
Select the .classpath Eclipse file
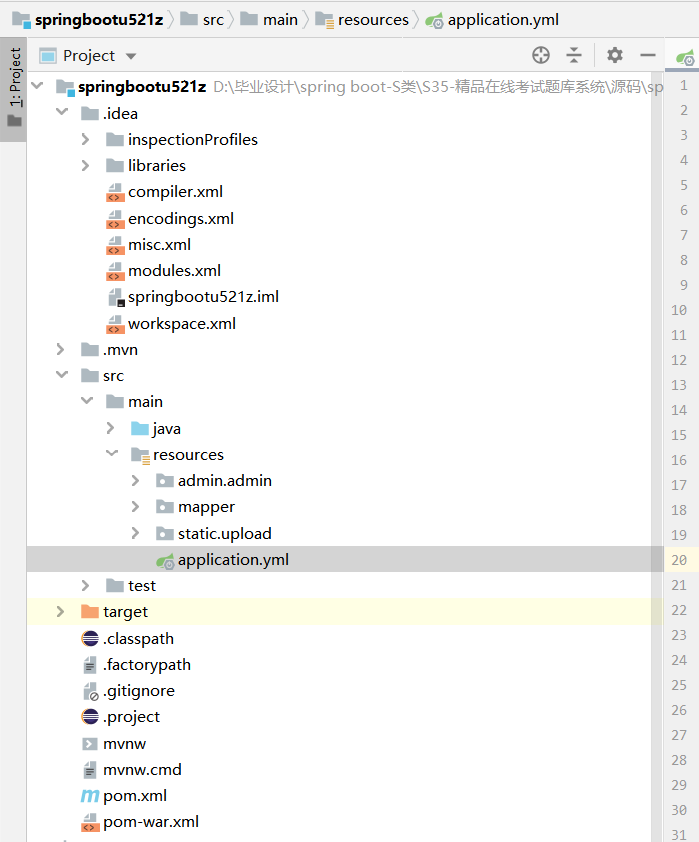pos(138,638)
